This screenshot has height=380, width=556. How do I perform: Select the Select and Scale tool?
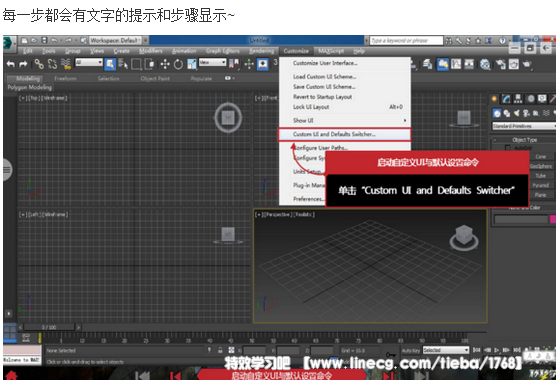191,64
